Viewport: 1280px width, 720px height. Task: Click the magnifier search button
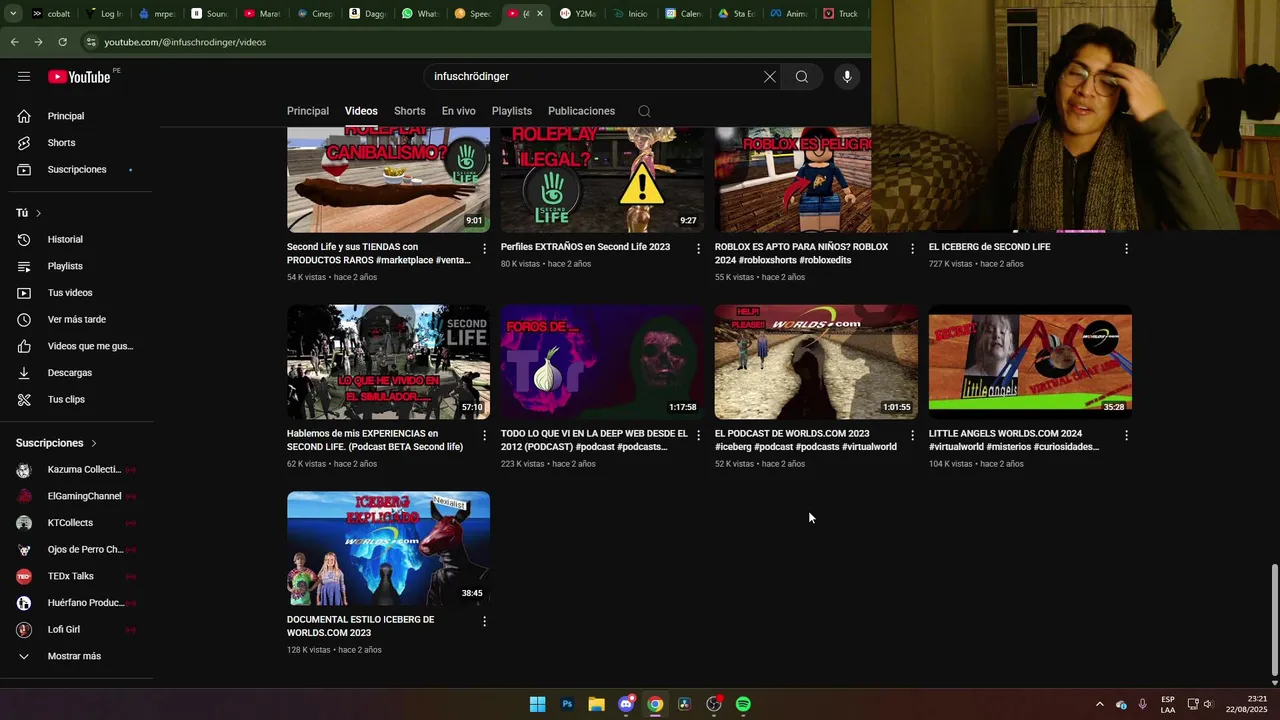coord(802,76)
